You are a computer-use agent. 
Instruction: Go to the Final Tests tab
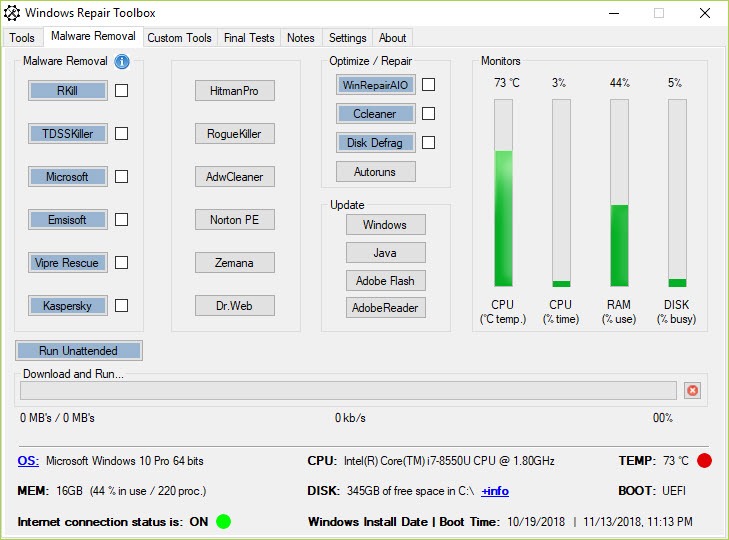(249, 38)
